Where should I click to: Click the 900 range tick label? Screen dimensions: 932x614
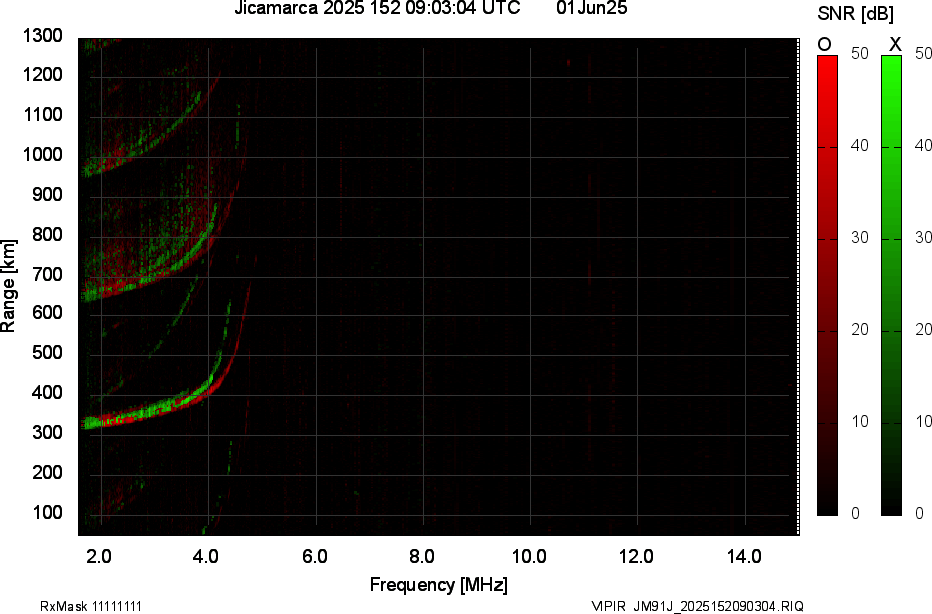47,194
